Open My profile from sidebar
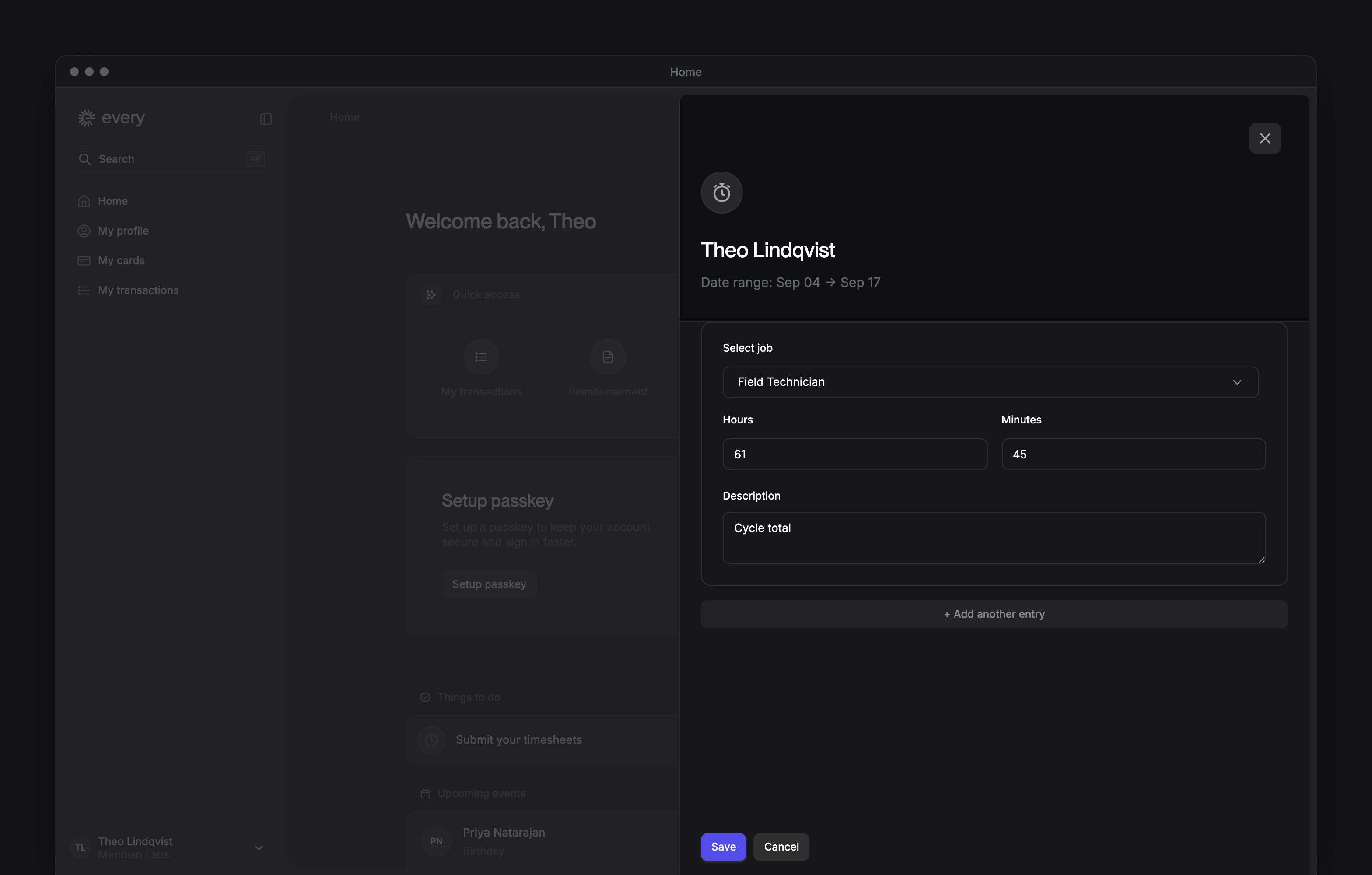The height and width of the screenshot is (875, 1372). click(x=171, y=231)
